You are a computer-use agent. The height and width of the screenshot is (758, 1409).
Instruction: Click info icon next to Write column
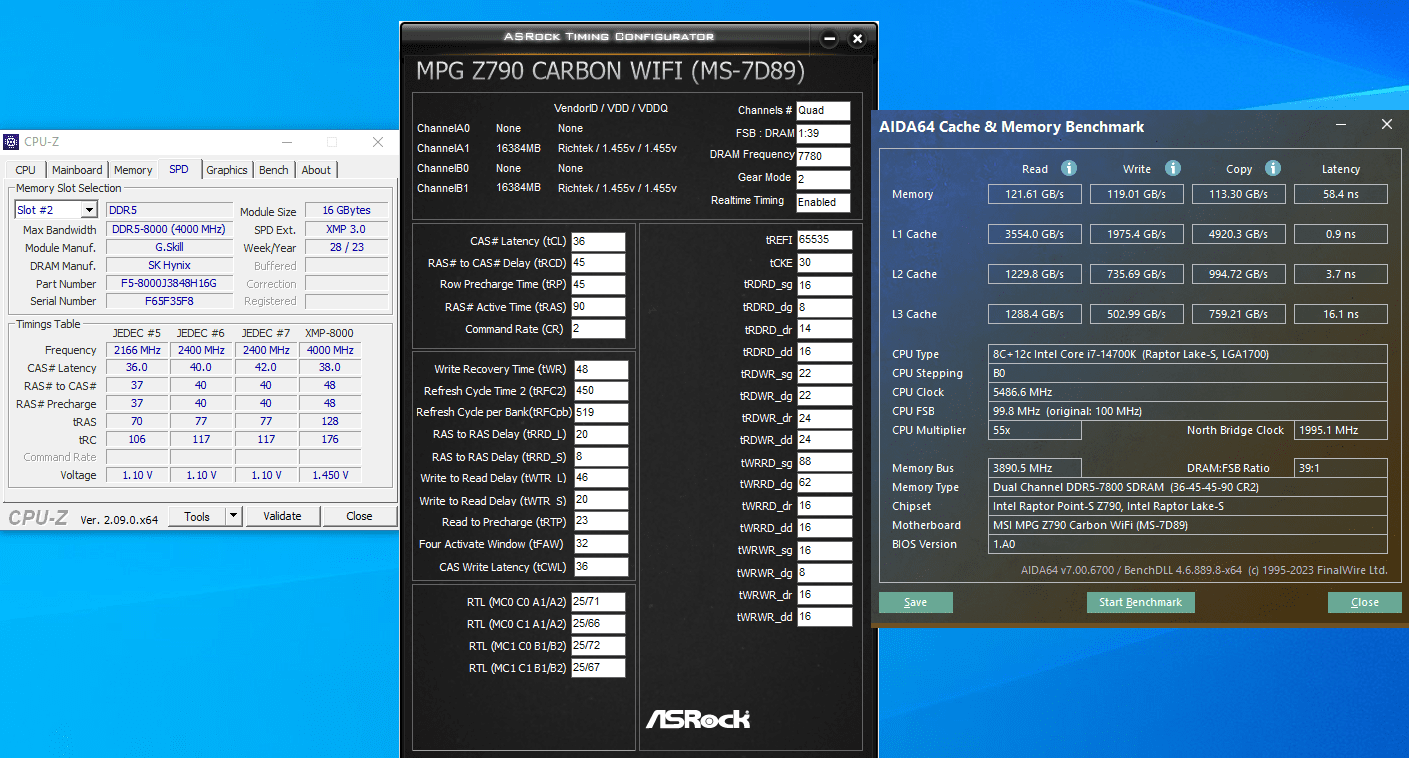point(1173,168)
